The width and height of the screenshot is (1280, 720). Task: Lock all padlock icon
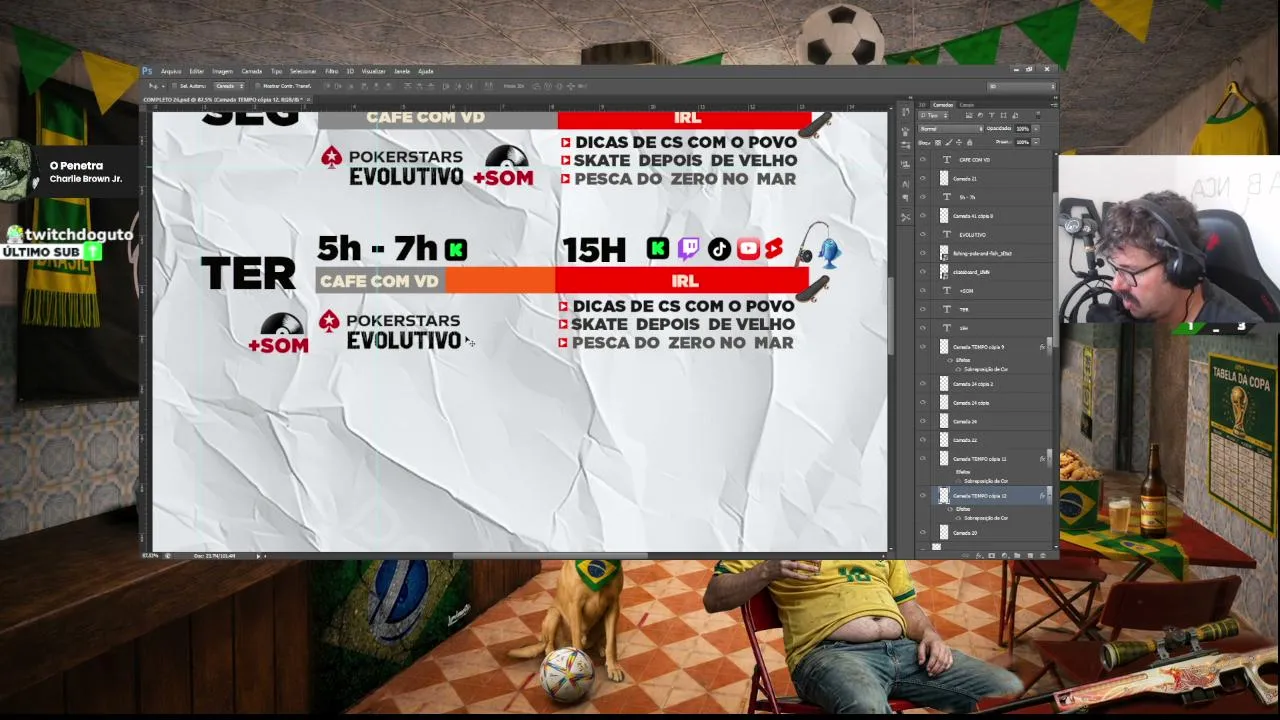point(969,142)
